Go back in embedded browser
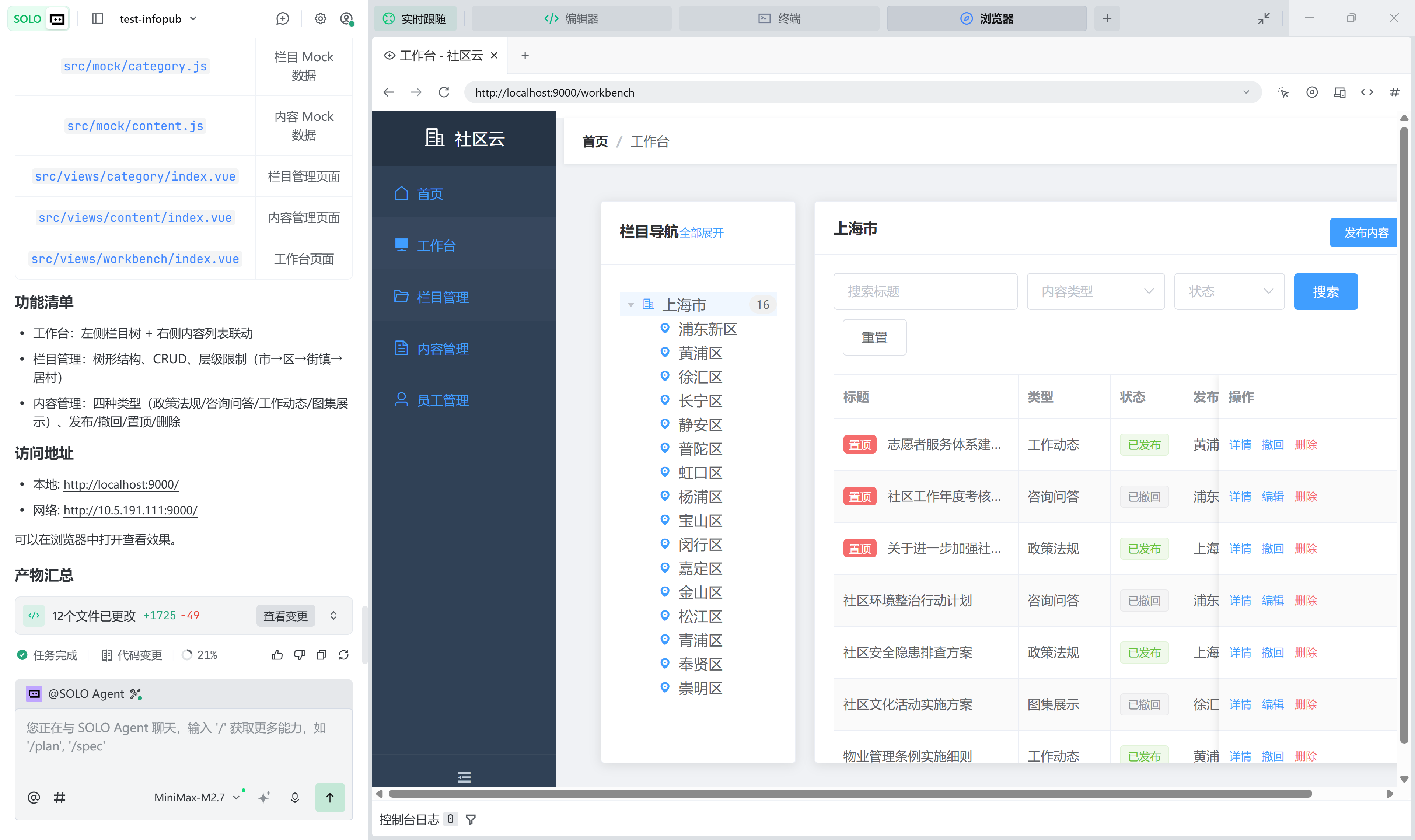Screen dimensions: 1415x840 (388, 92)
